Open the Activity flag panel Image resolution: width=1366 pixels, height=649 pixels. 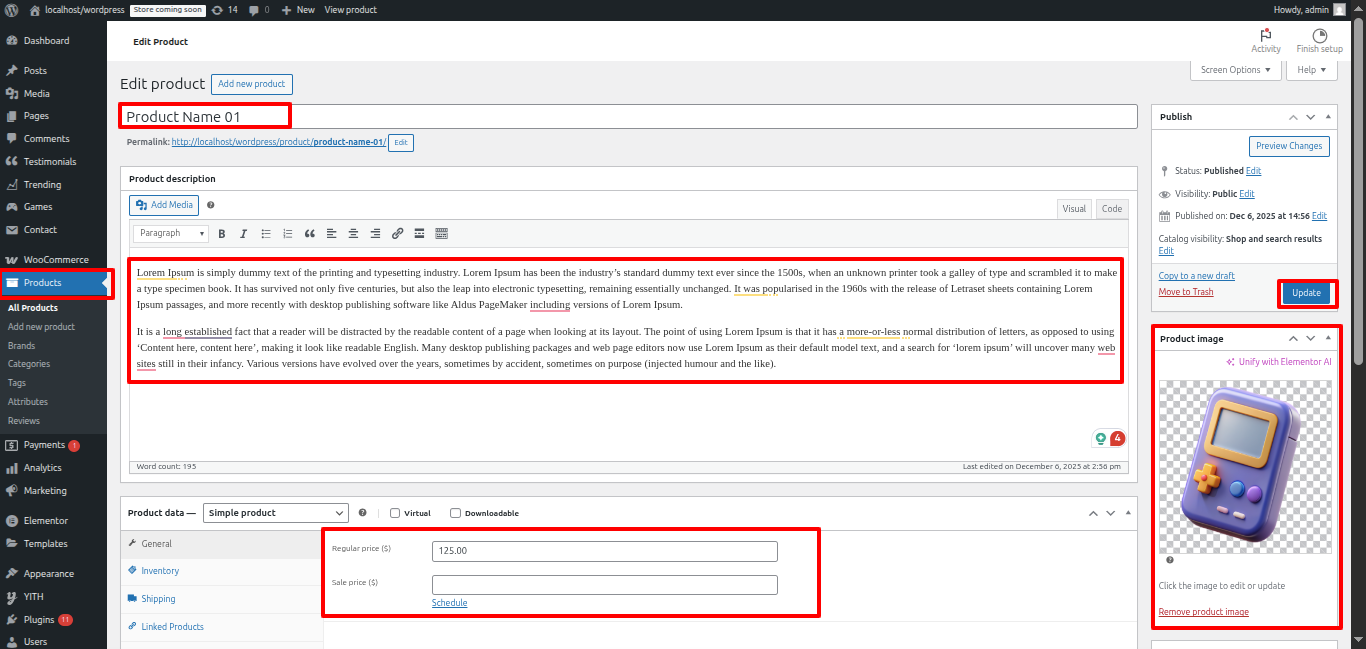[x=1265, y=40]
